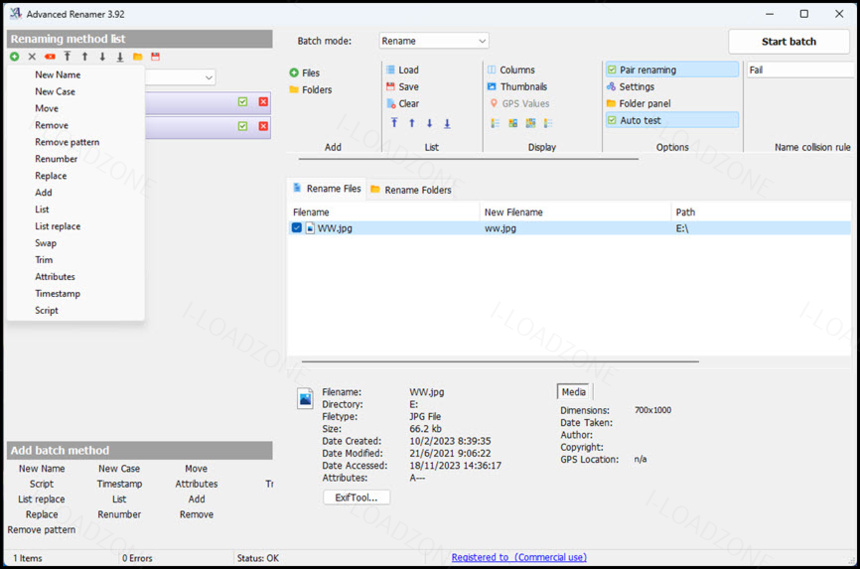Move method down one in method toolbar
Screen dimensions: 860x569
click(103, 57)
